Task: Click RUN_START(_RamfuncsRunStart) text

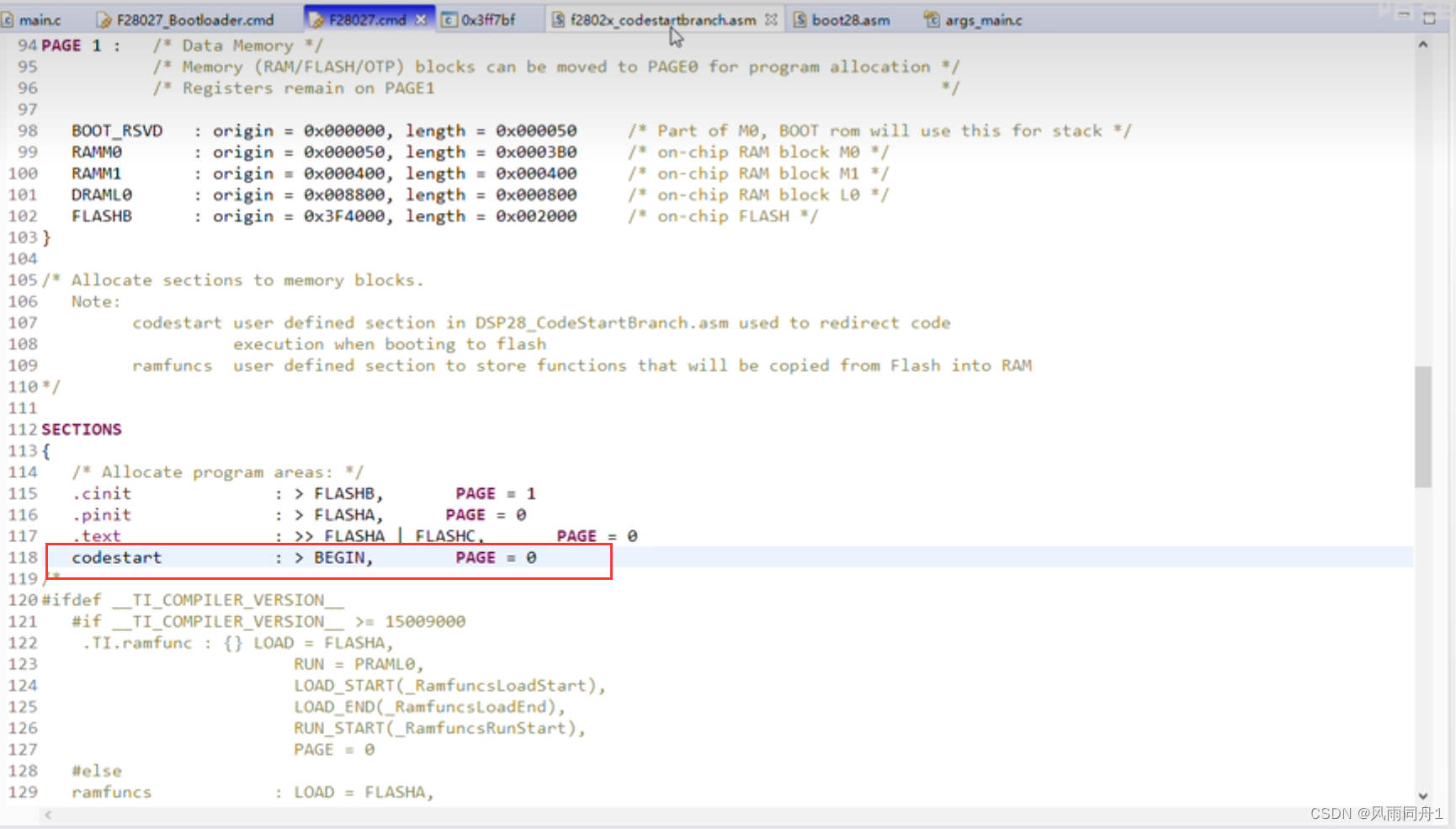Action: point(434,728)
